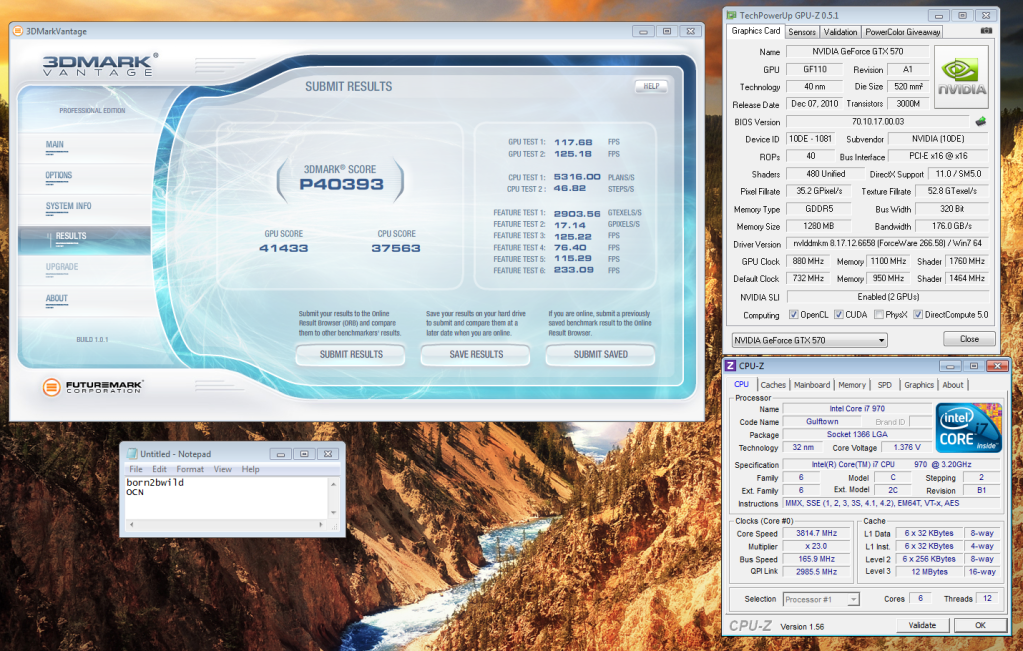
Task: Select the Graphics Card tab in GPU-Z
Action: pyautogui.click(x=756, y=31)
